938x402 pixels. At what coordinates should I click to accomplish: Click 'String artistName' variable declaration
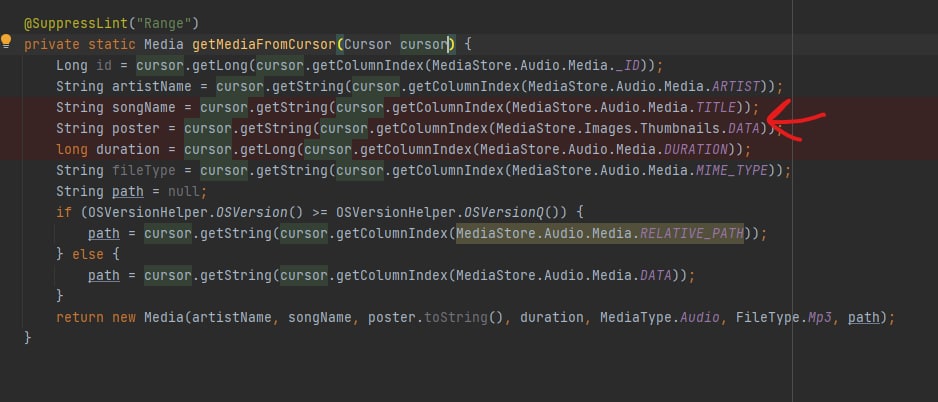click(x=124, y=87)
